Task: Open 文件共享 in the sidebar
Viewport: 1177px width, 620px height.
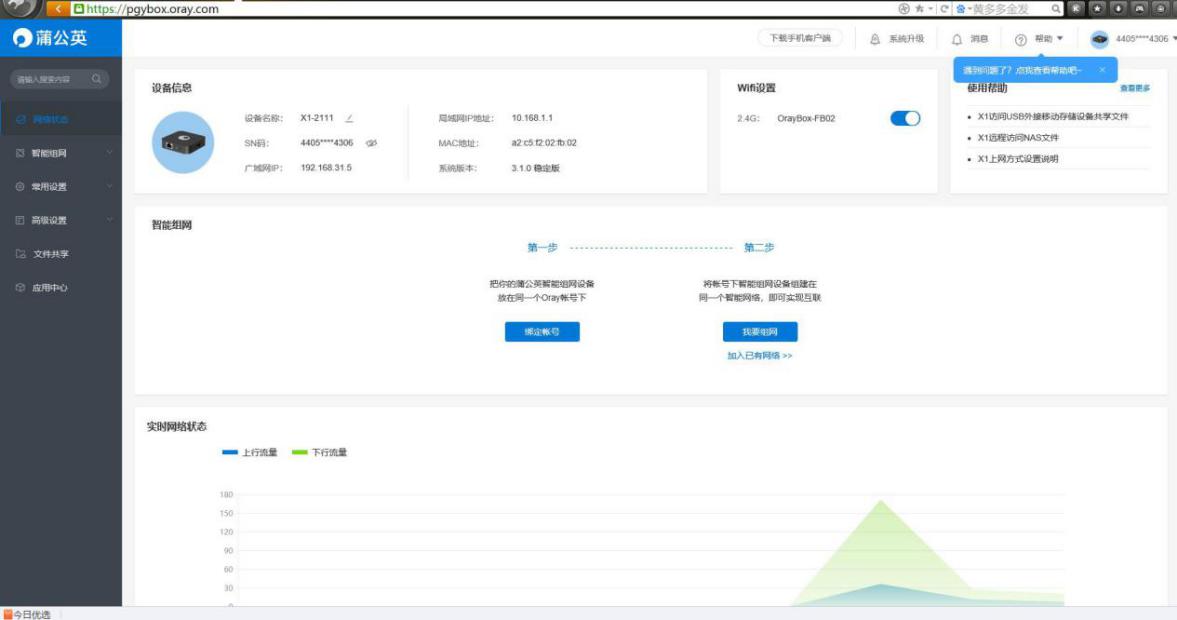Action: click(50, 254)
